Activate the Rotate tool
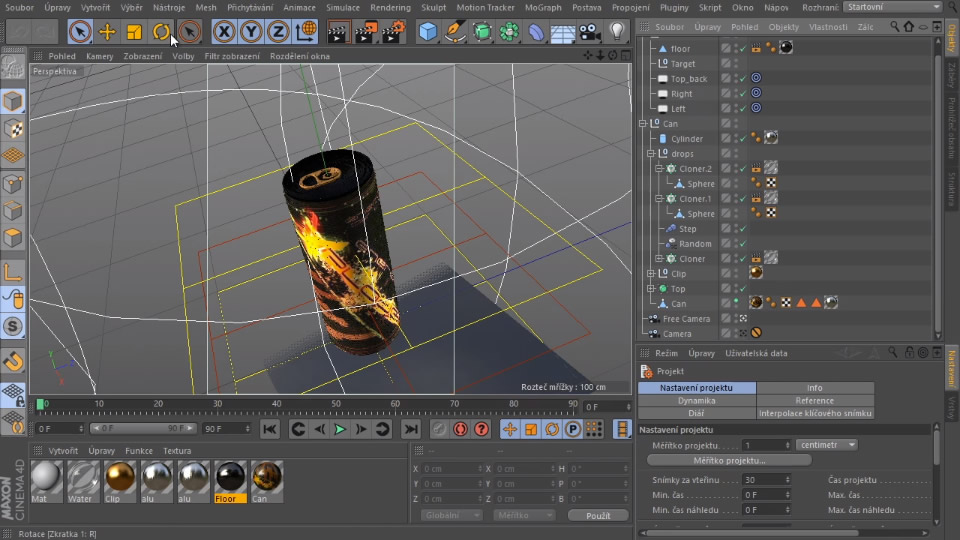The image size is (960, 540). point(161,32)
